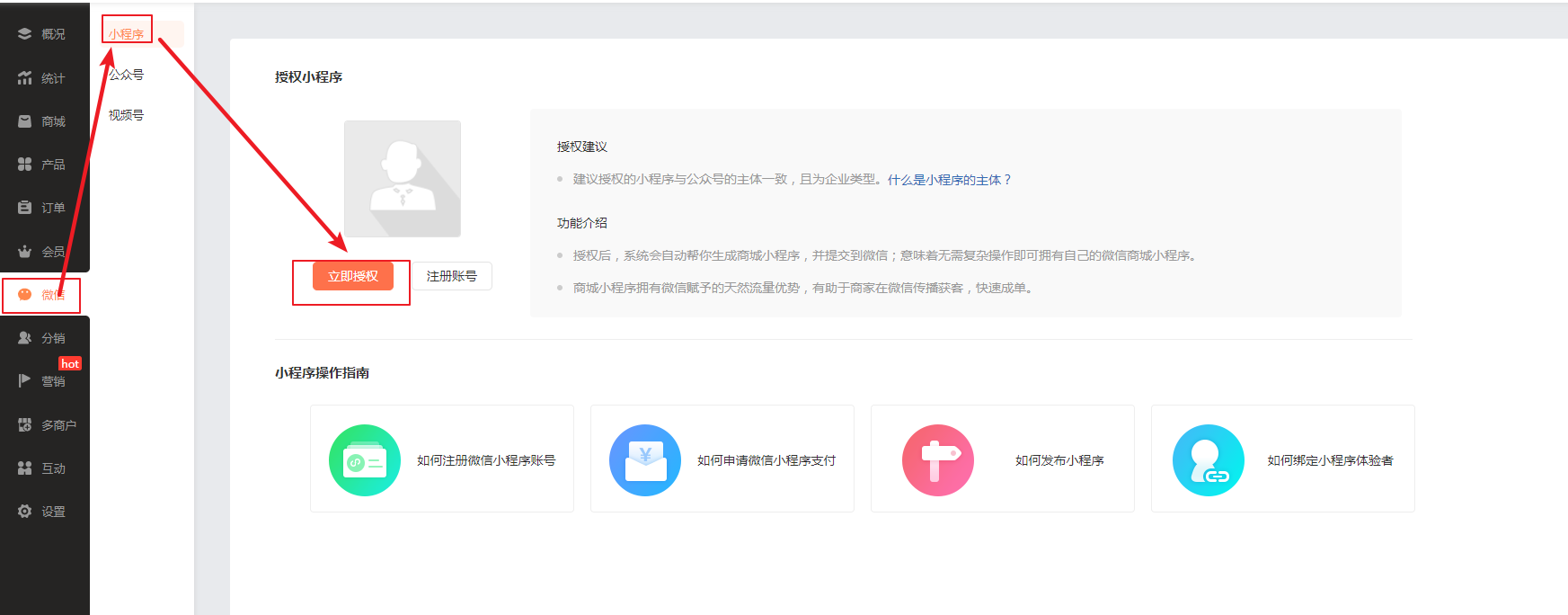Click the 授权小程序 heading
This screenshot has width=1568, height=615.
[x=309, y=77]
